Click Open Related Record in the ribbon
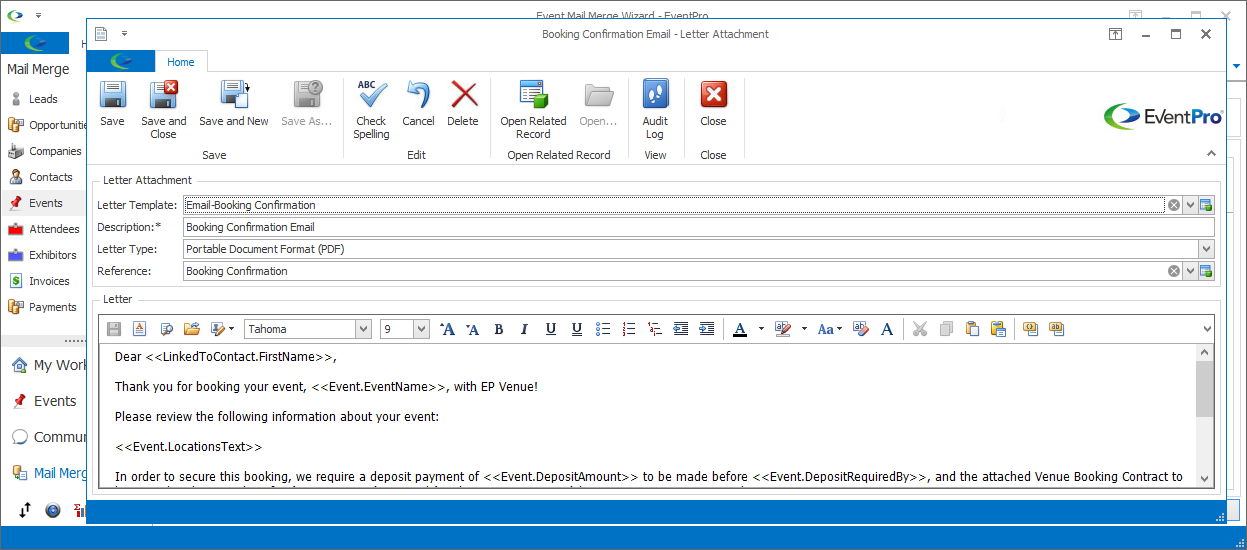 (x=533, y=110)
